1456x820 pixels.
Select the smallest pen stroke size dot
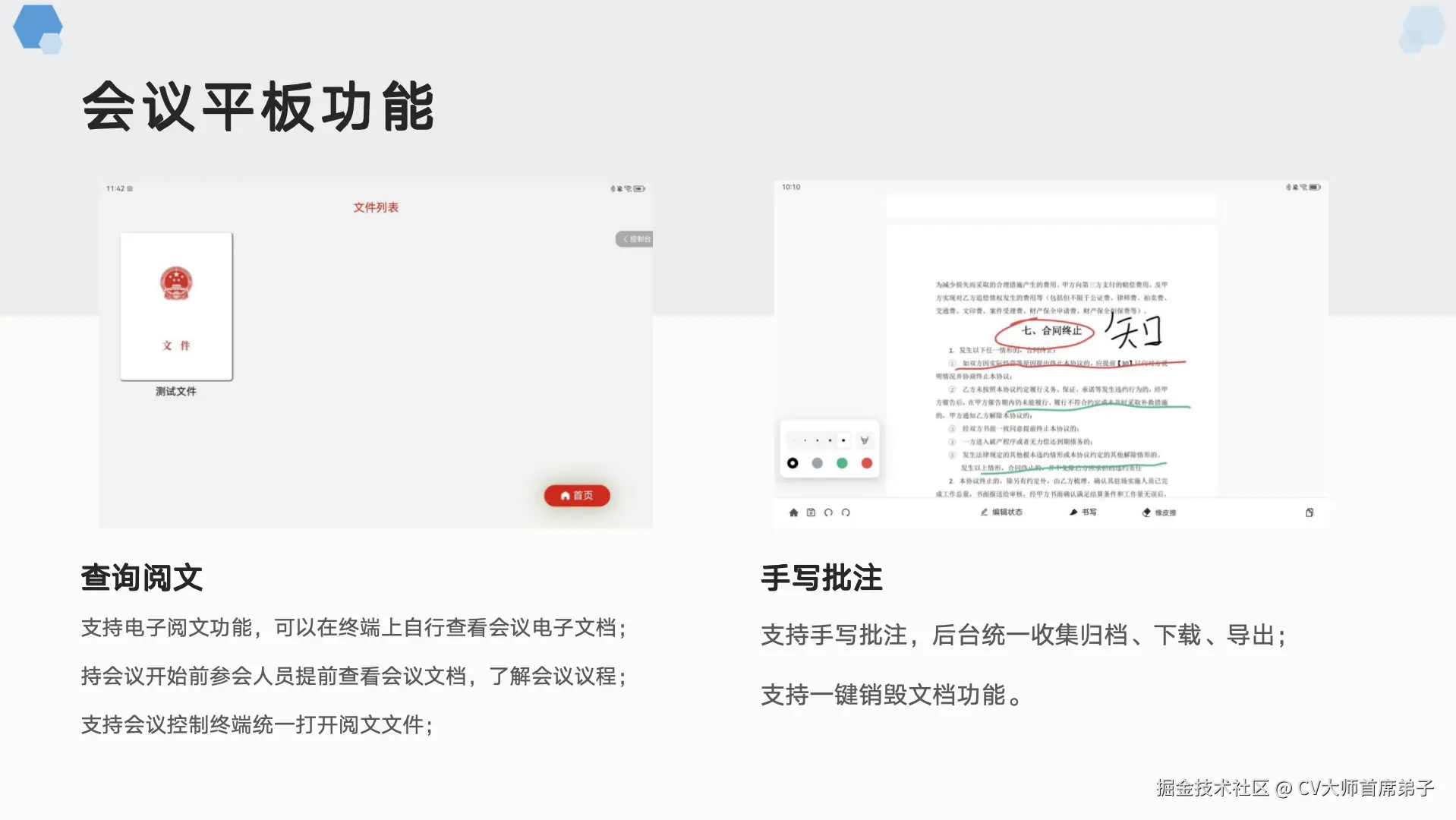[805, 440]
